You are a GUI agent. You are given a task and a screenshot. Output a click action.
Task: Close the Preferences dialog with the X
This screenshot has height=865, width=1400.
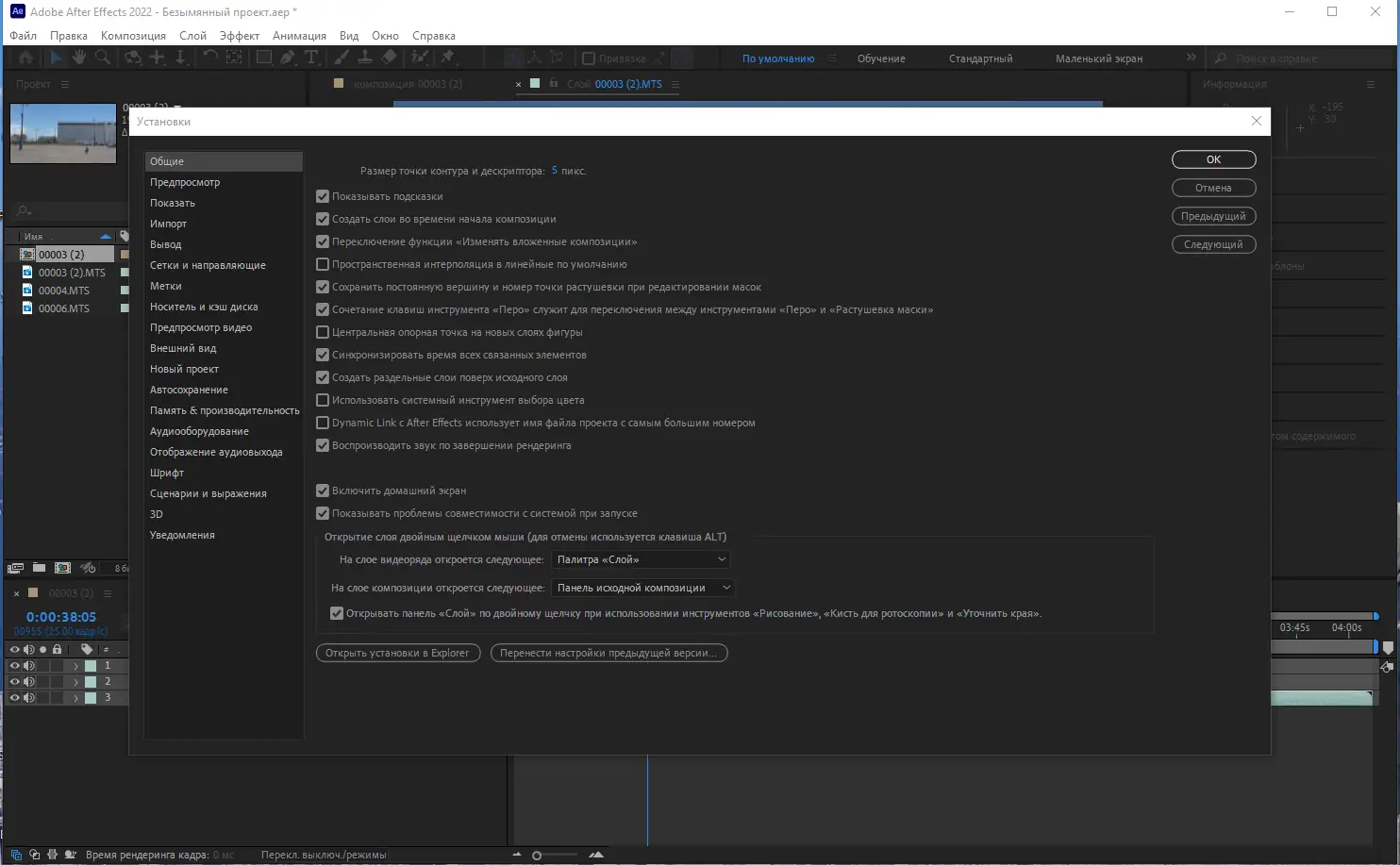[x=1256, y=121]
